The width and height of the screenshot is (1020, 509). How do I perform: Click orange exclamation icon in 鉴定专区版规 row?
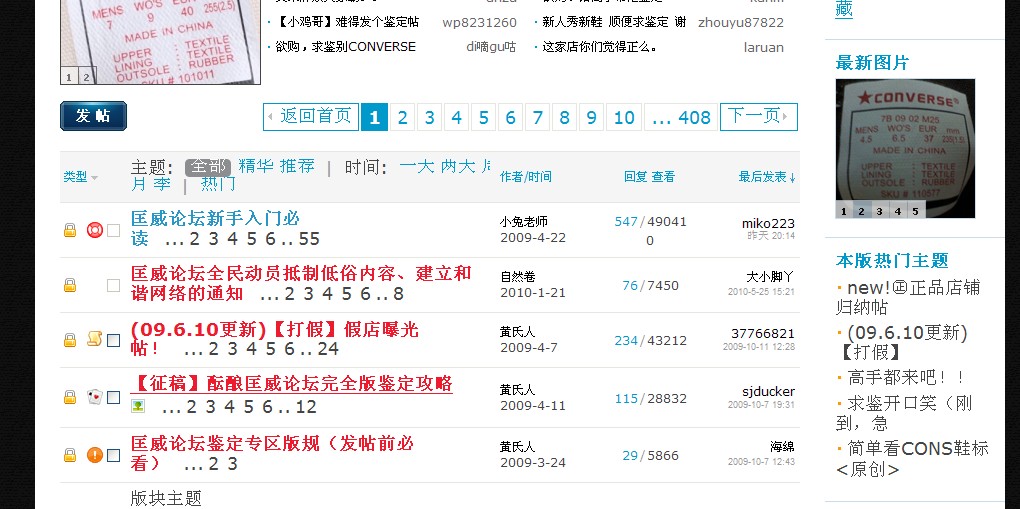(x=95, y=455)
